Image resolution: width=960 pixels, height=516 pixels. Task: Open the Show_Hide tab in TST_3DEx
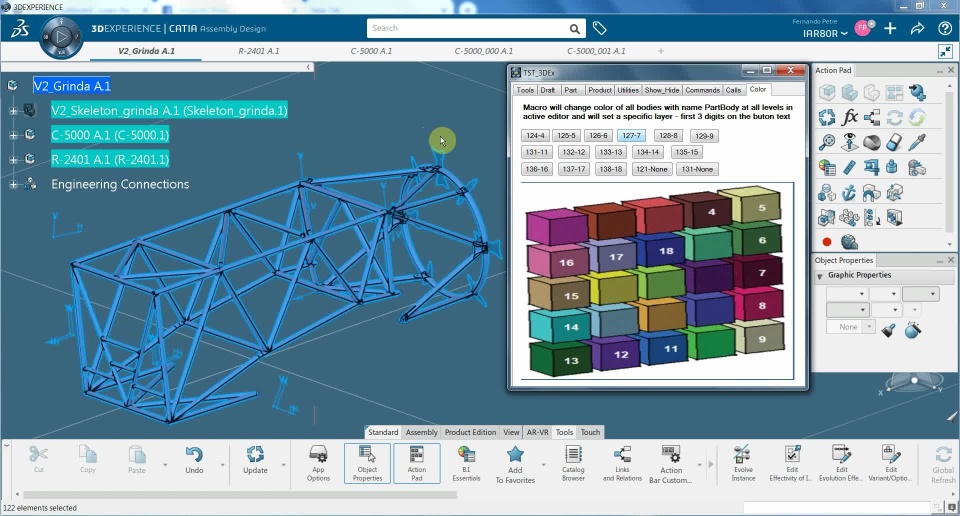[661, 90]
